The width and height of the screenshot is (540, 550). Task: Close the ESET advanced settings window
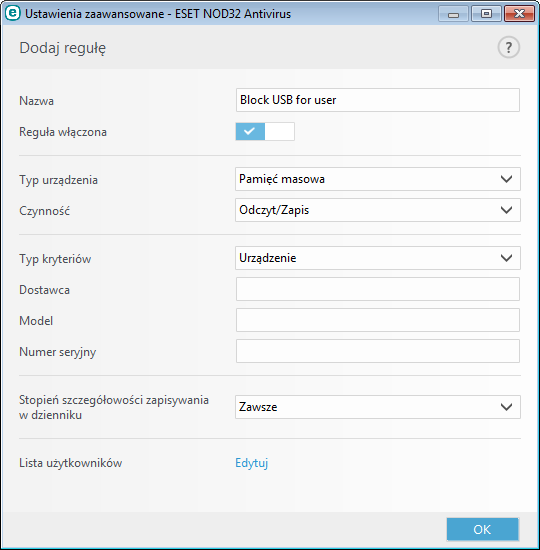(x=519, y=14)
